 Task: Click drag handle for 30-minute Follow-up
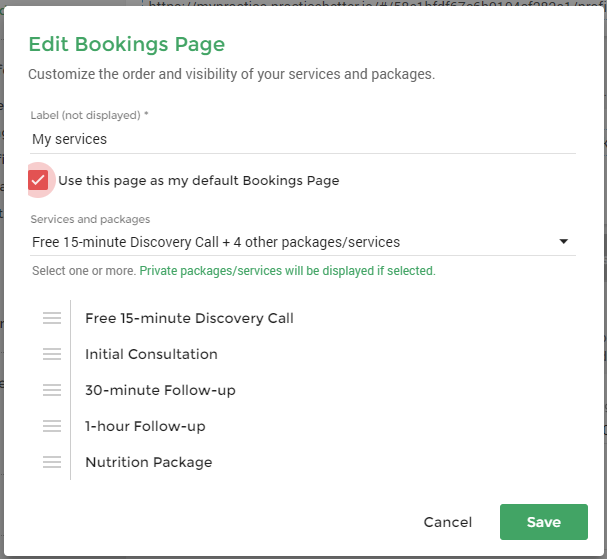click(x=52, y=390)
